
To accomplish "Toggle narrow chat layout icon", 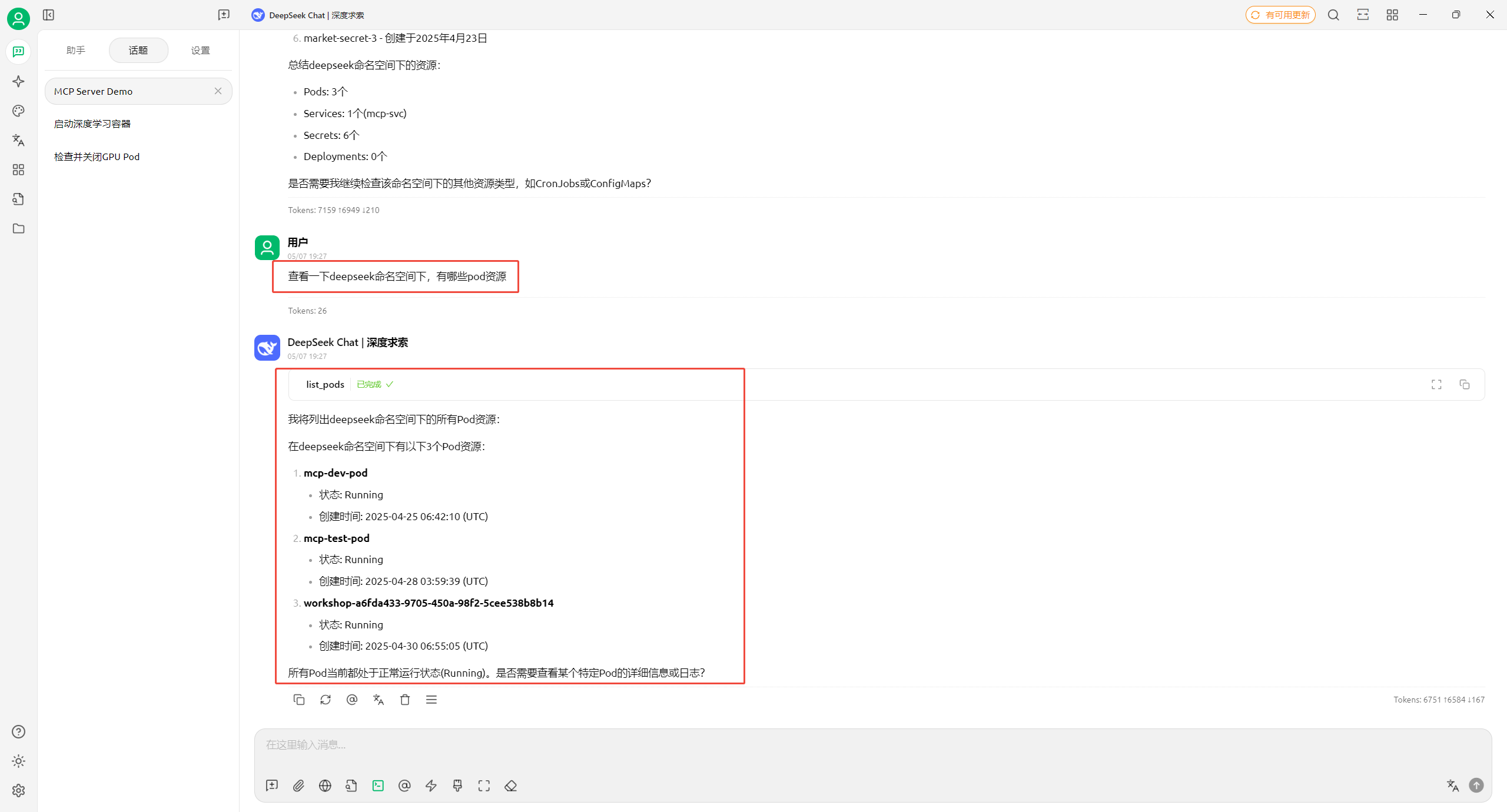I will pyautogui.click(x=1363, y=15).
